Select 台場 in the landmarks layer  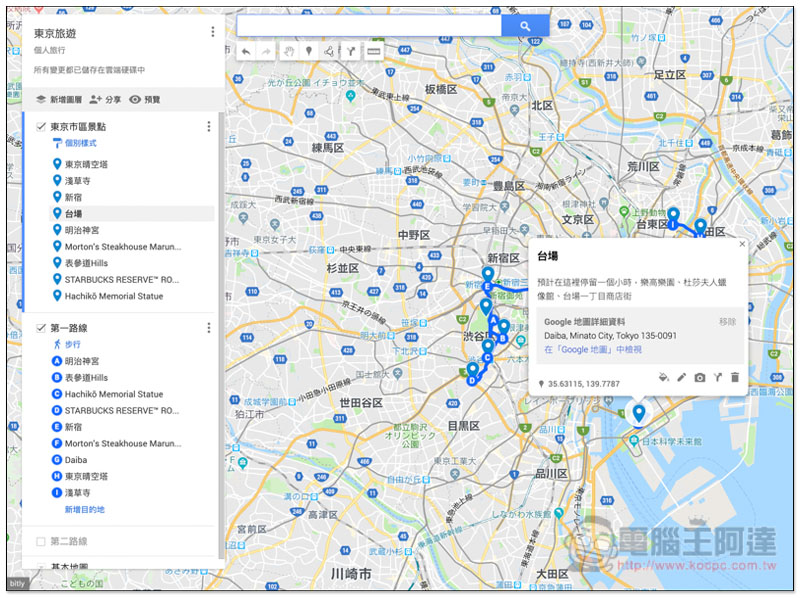point(73,214)
